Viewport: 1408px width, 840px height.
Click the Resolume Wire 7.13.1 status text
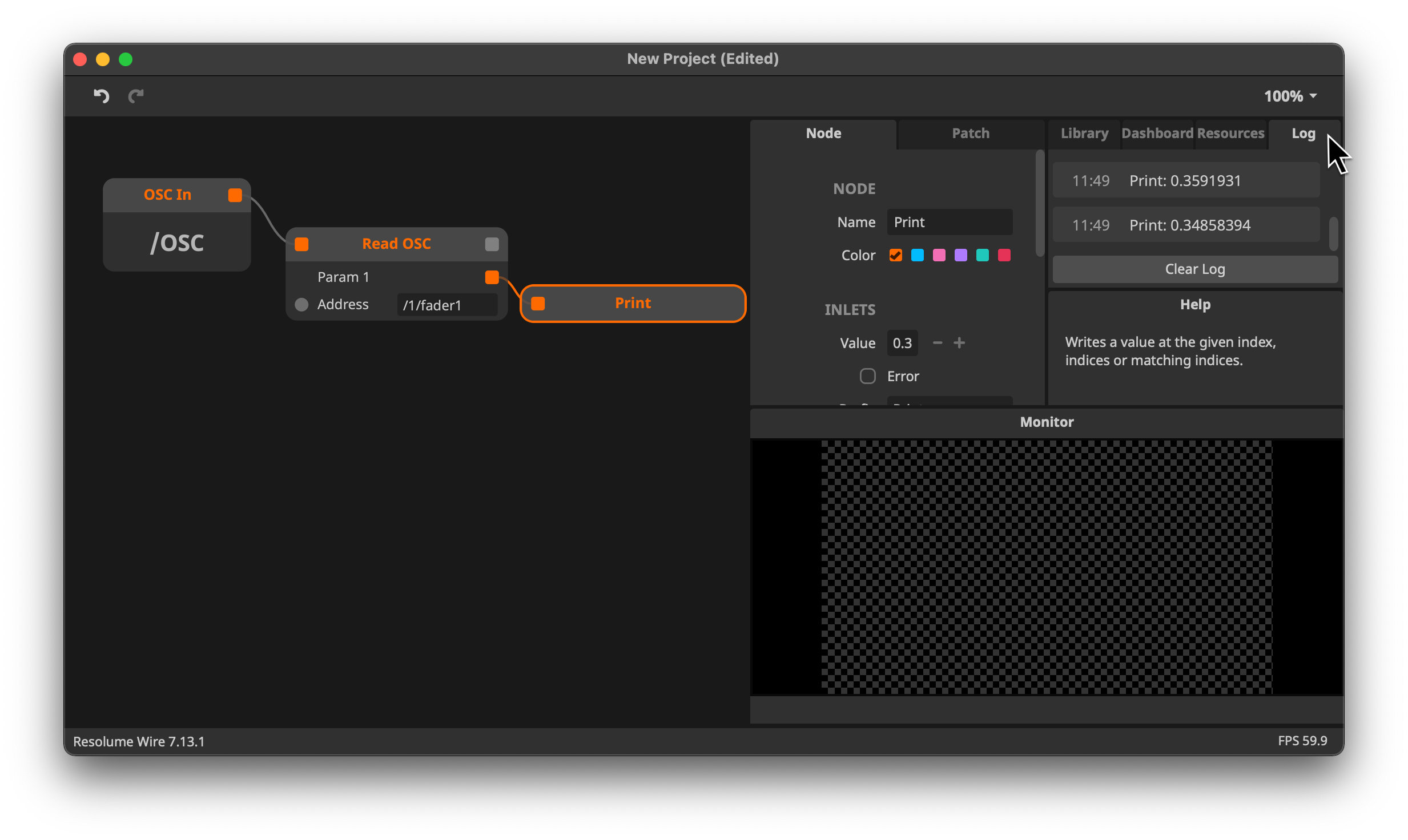(139, 741)
